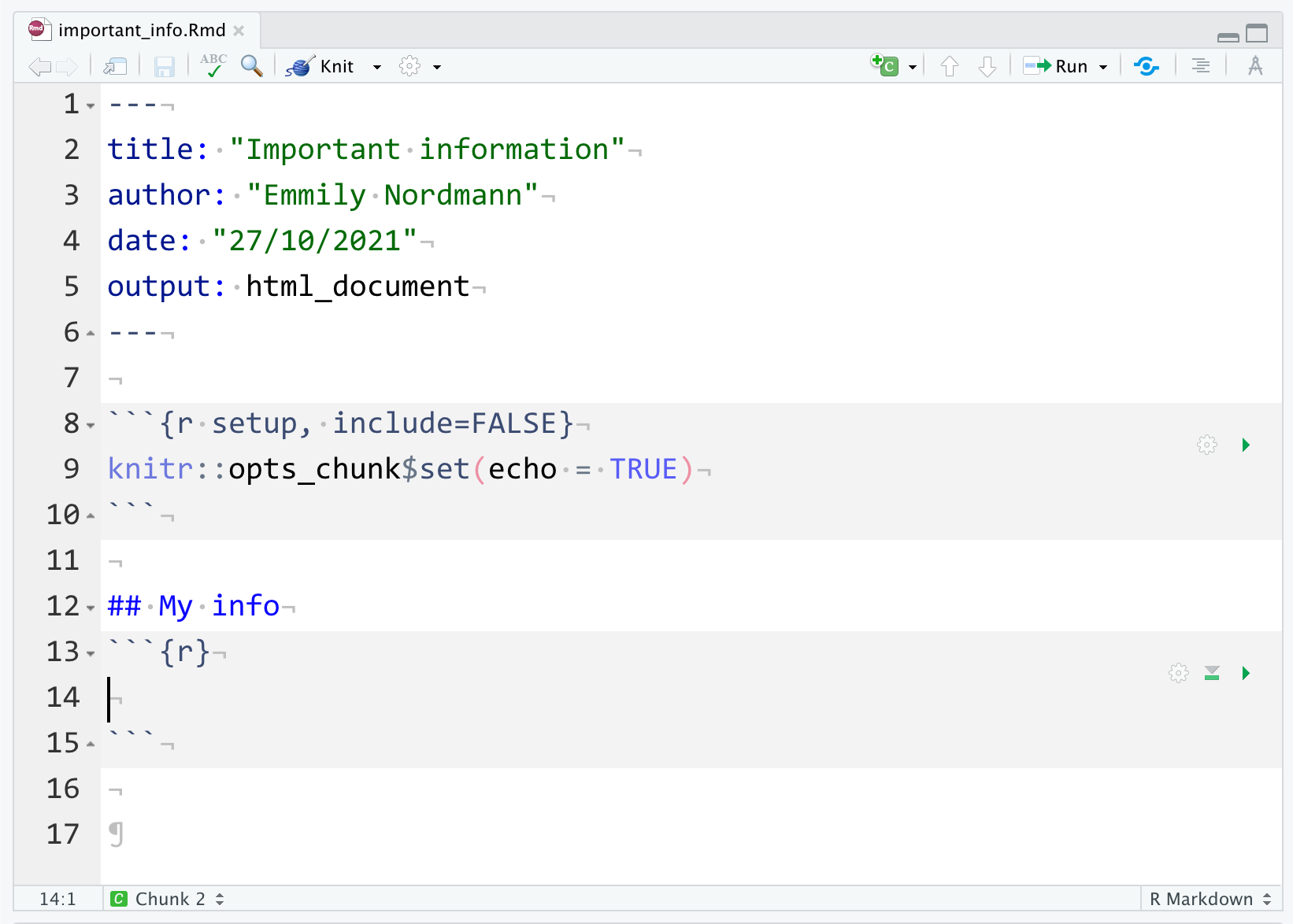Go to previous chunk up arrow
Image resolution: width=1293 pixels, height=924 pixels.
click(950, 67)
